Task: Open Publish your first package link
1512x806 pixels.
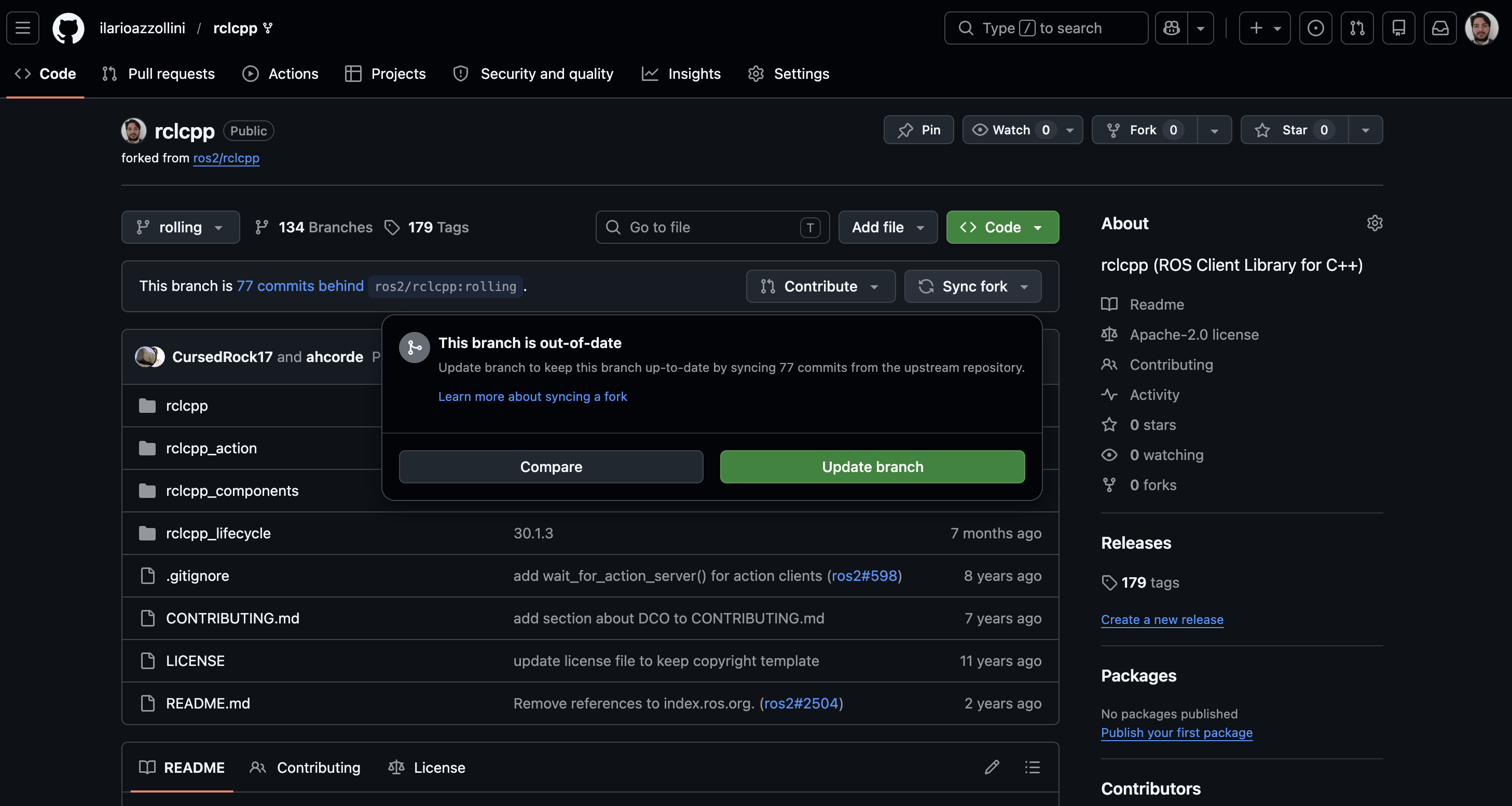Action: pyautogui.click(x=1177, y=733)
